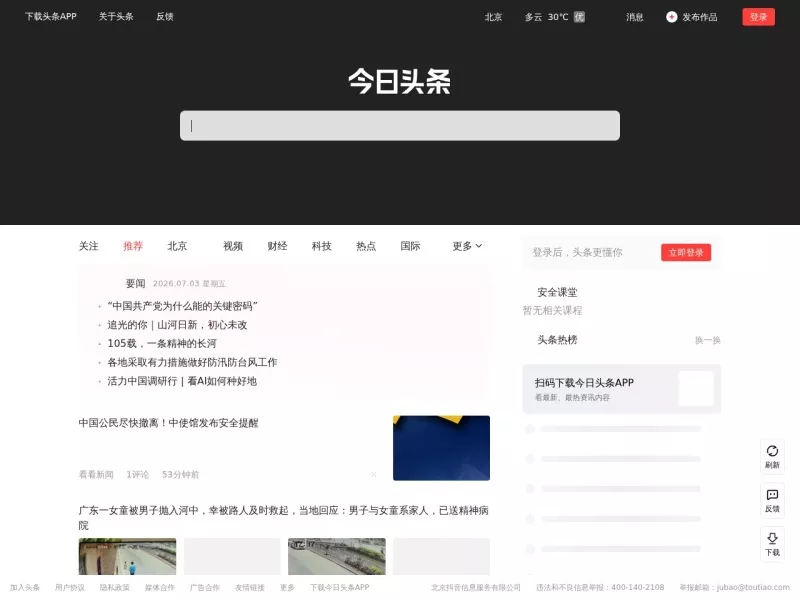Switch to the 视频 tab
Image resolution: width=800 pixels, height=600 pixels.
pos(233,246)
